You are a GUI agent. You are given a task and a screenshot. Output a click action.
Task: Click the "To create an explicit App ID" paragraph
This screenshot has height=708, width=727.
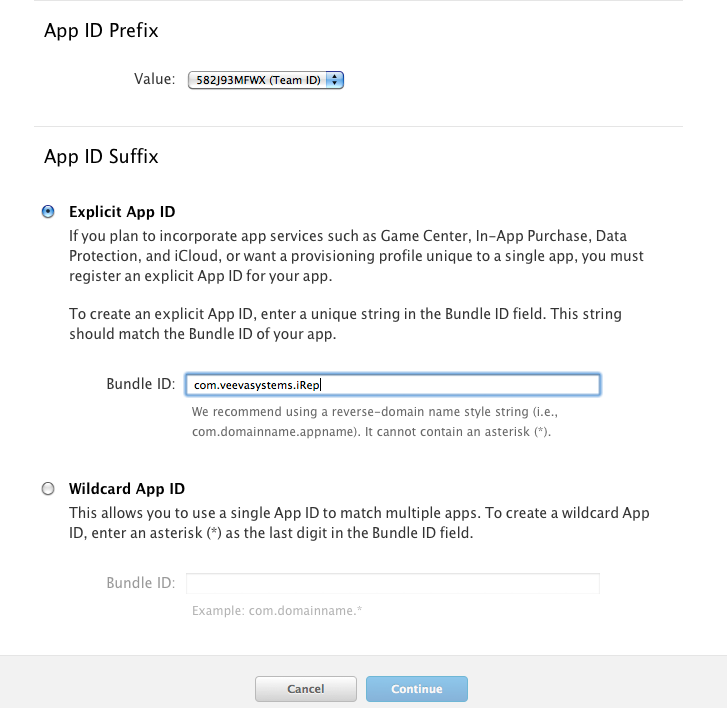pyautogui.click(x=345, y=324)
